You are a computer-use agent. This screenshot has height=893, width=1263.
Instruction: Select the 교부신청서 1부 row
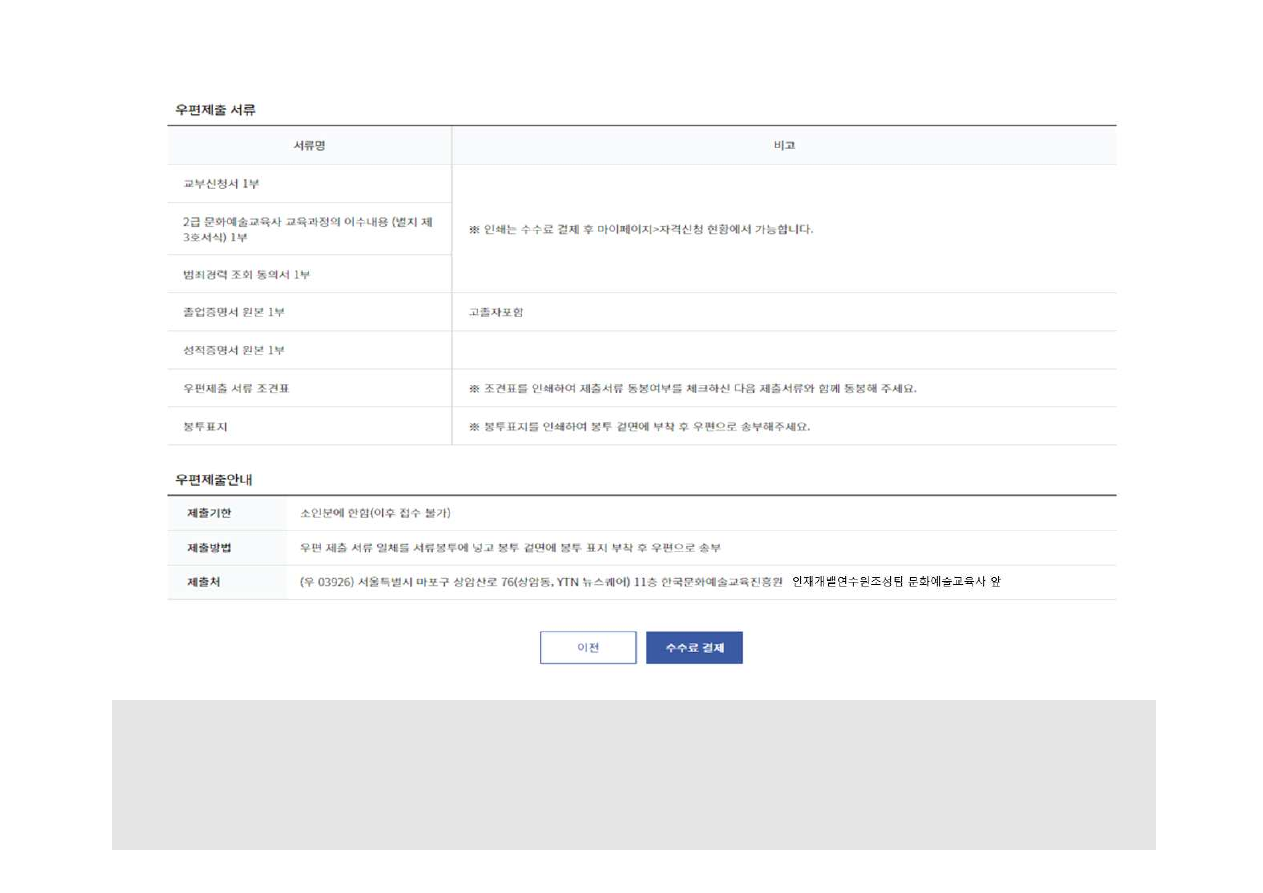221,184
